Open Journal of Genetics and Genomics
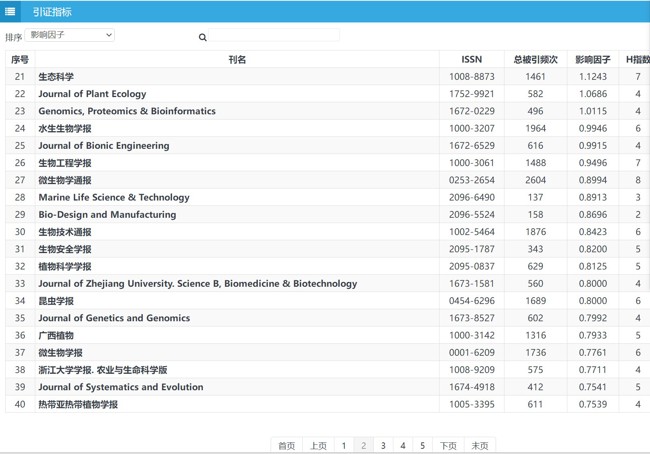 [x=114, y=318]
